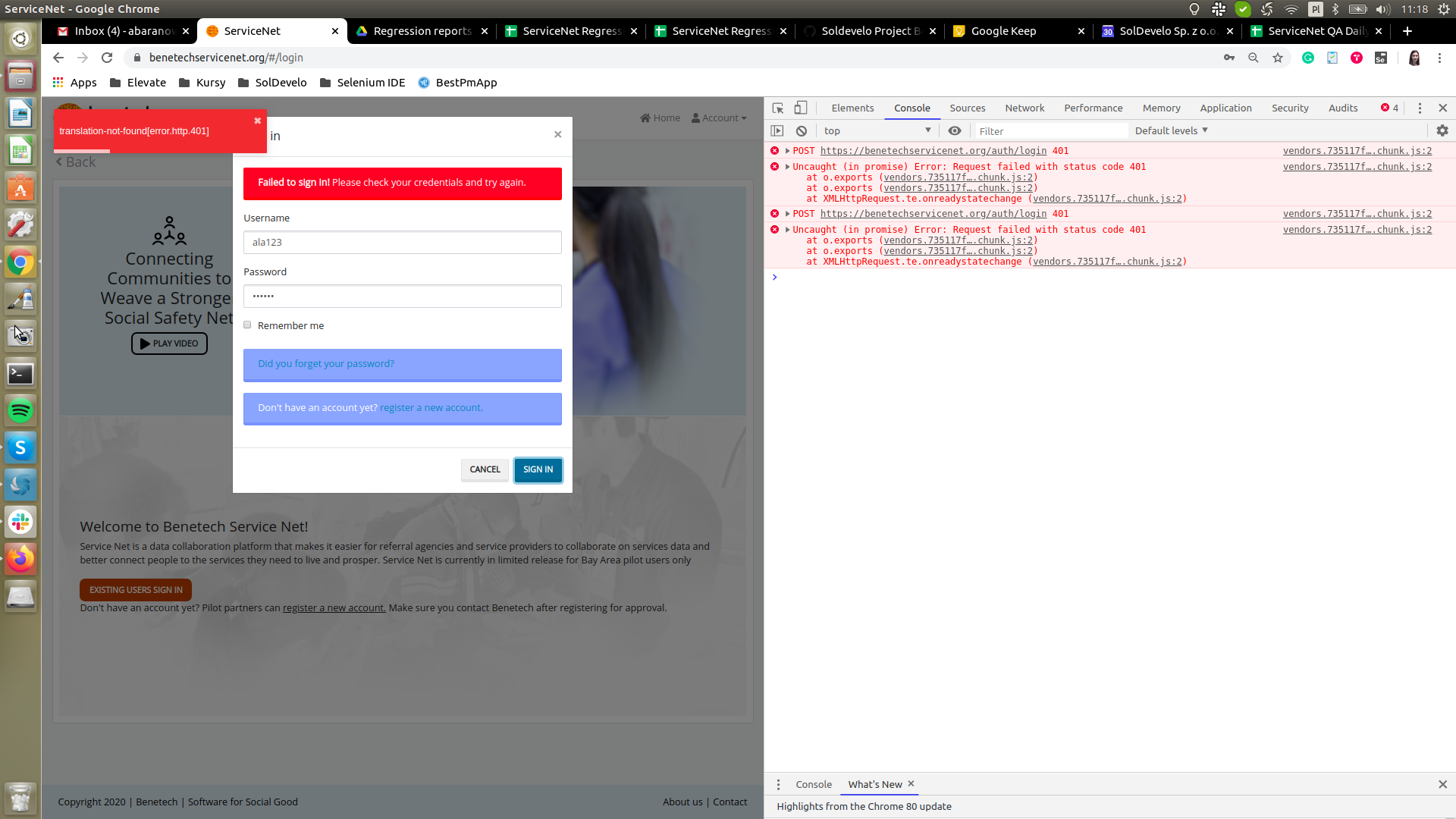Toggle the live expression eye icon

(x=955, y=130)
